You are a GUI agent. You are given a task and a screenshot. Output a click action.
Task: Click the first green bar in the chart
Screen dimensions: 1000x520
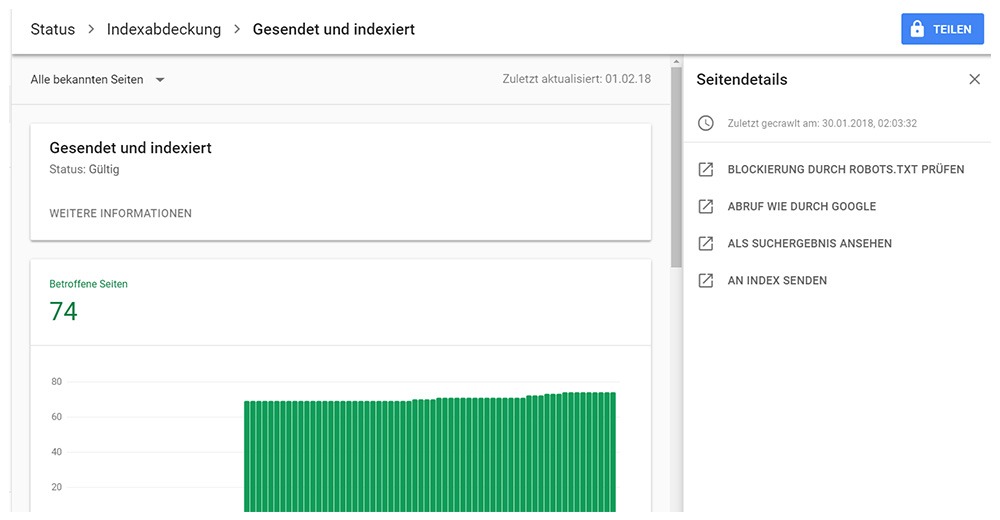point(247,456)
